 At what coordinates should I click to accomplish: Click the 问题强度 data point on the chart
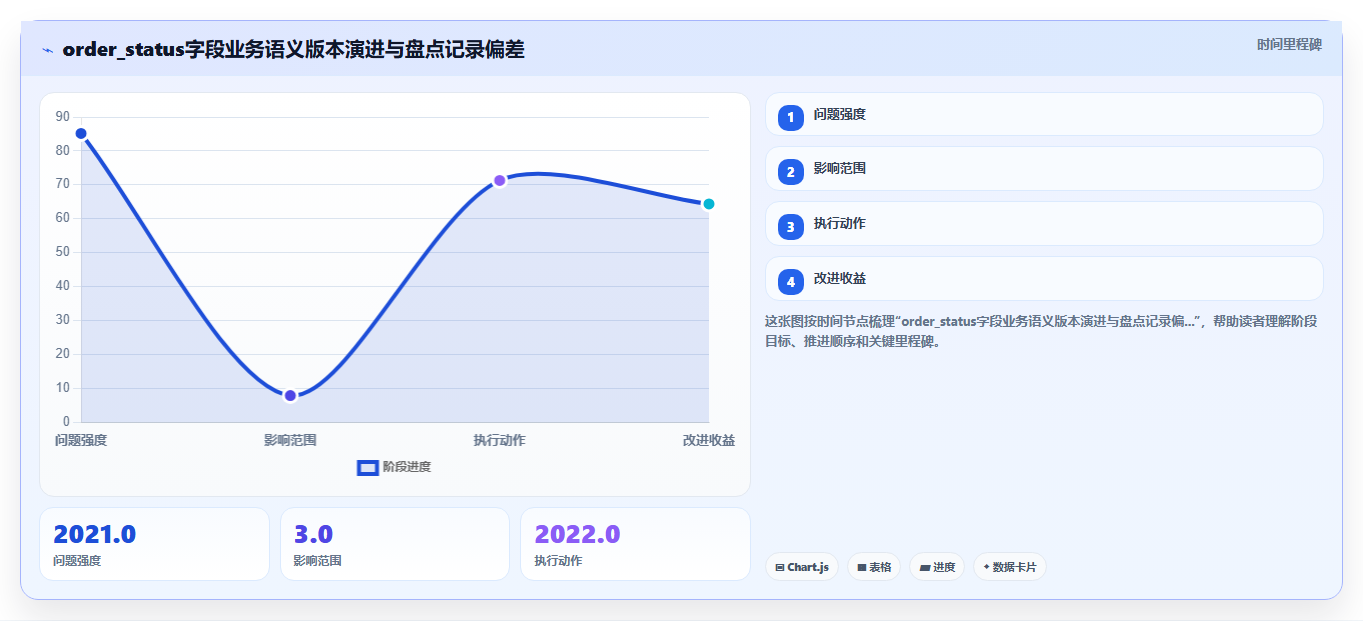tap(81, 134)
